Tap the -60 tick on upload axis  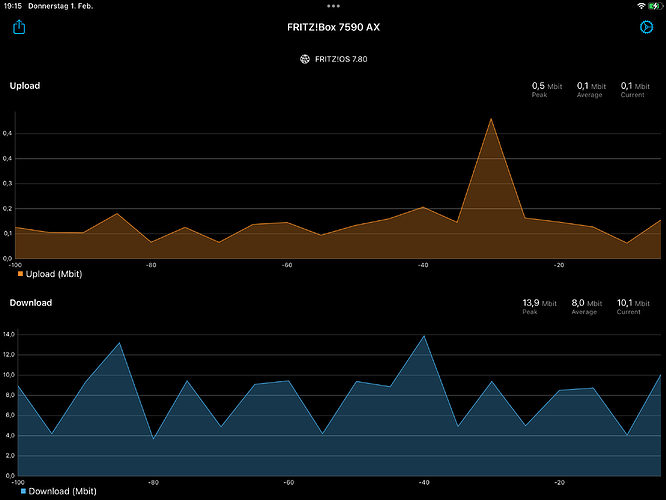click(287, 265)
